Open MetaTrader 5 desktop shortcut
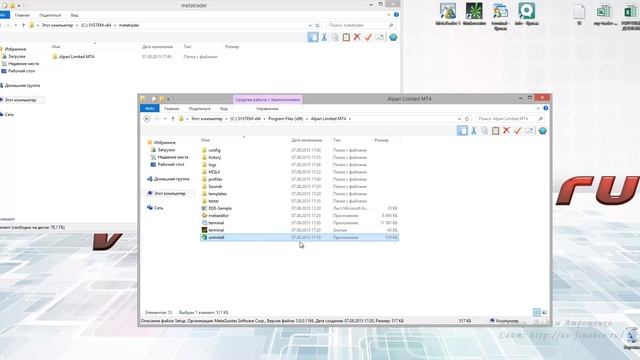The height and width of the screenshot is (360, 640). pos(448,14)
